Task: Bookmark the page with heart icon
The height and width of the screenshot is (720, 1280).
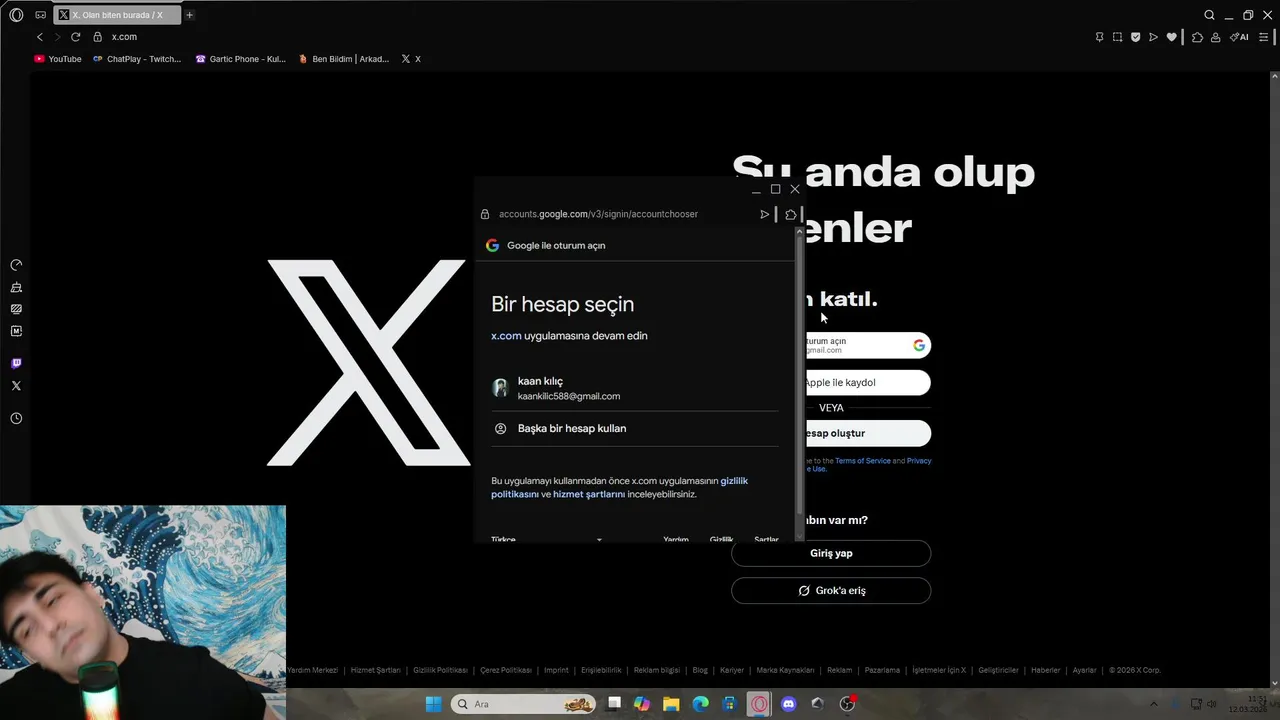Action: pos(1172,37)
